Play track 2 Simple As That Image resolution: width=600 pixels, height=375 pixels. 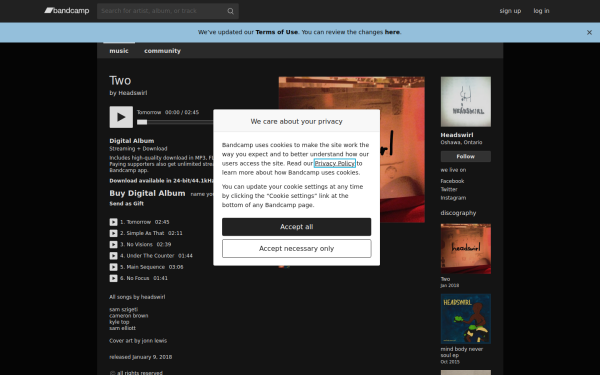click(113, 233)
